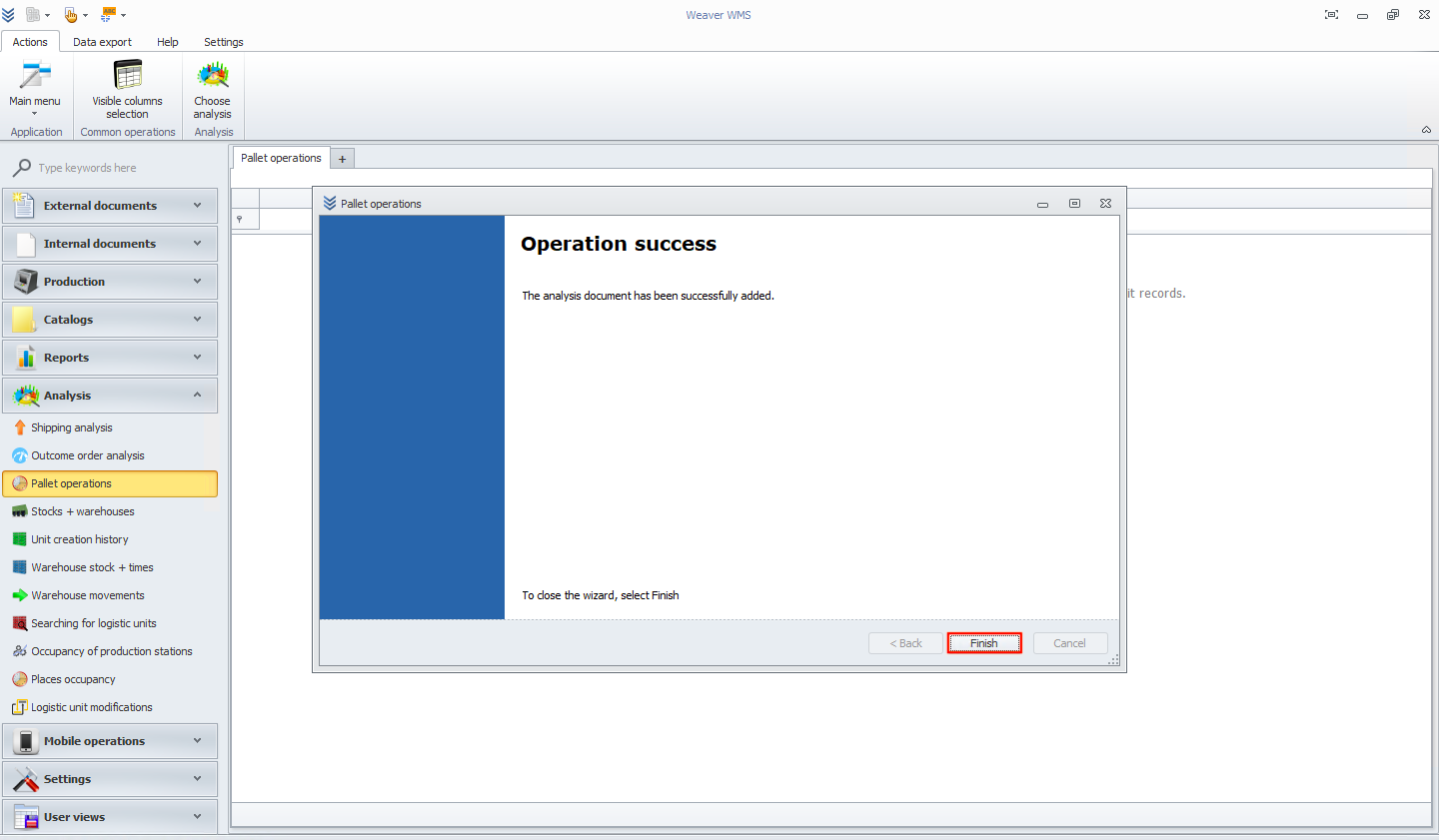Click the dialog resize grip corner
The width and height of the screenshot is (1439, 840).
pyautogui.click(x=1113, y=660)
